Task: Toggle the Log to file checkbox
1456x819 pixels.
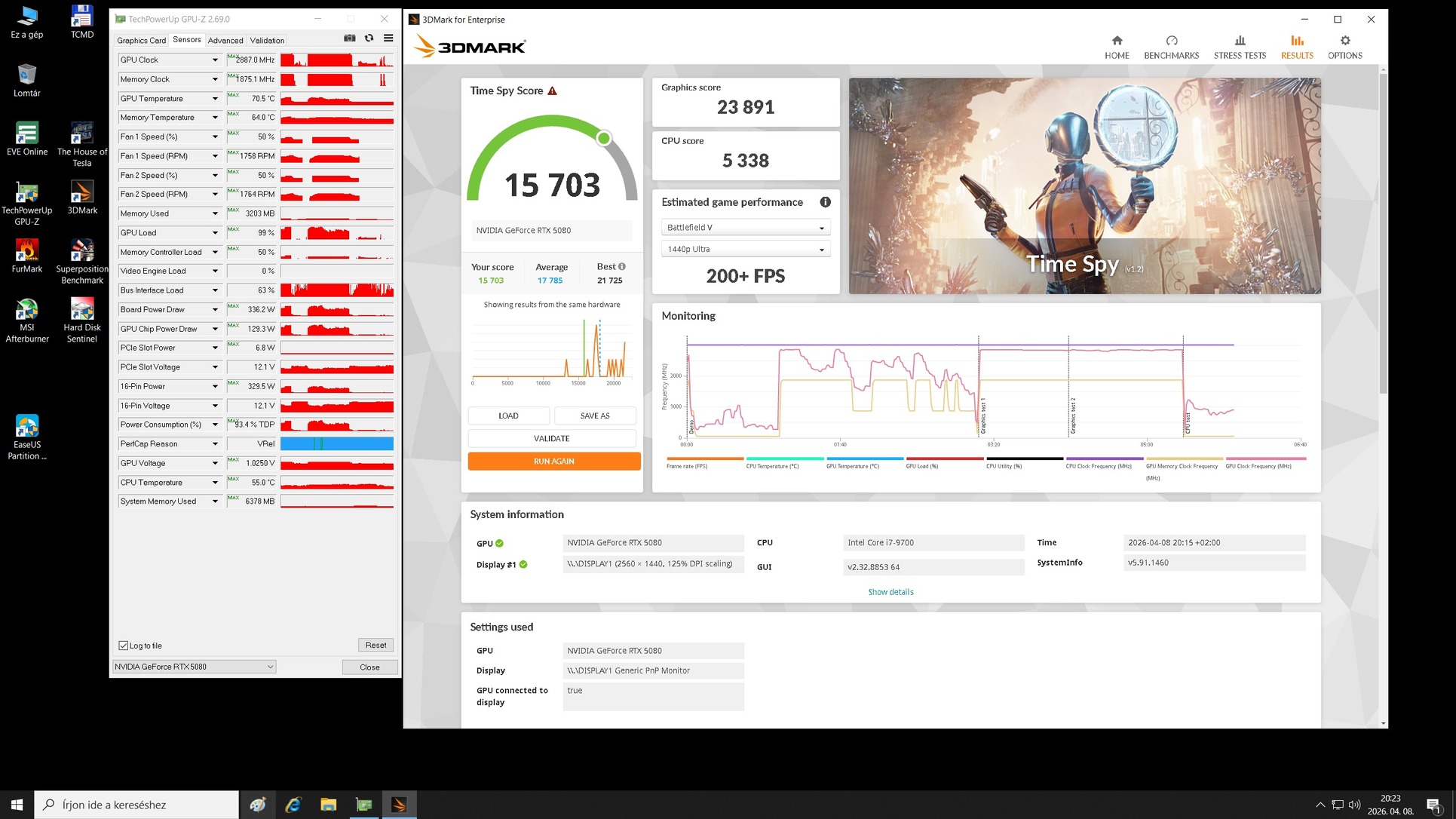Action: pos(124,646)
